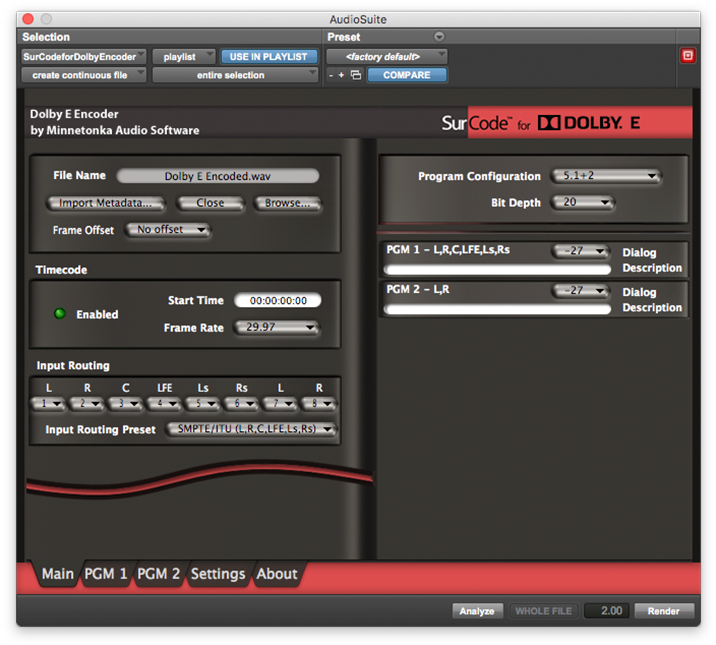Open the Frame Rate 29.97 dropdown
716x645 pixels.
point(277,327)
